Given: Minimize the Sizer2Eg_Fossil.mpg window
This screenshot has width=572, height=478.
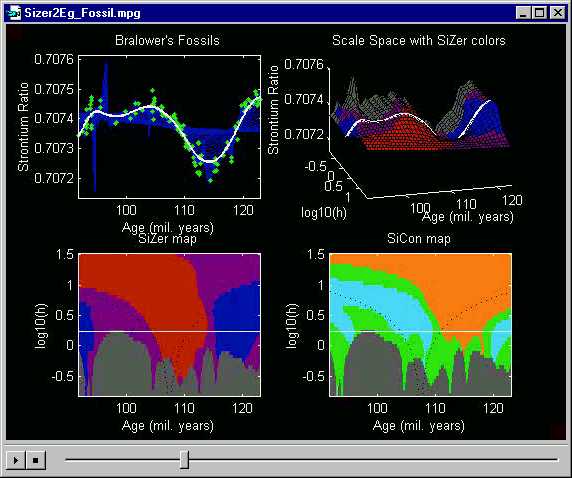Looking at the screenshot, I should [523, 13].
